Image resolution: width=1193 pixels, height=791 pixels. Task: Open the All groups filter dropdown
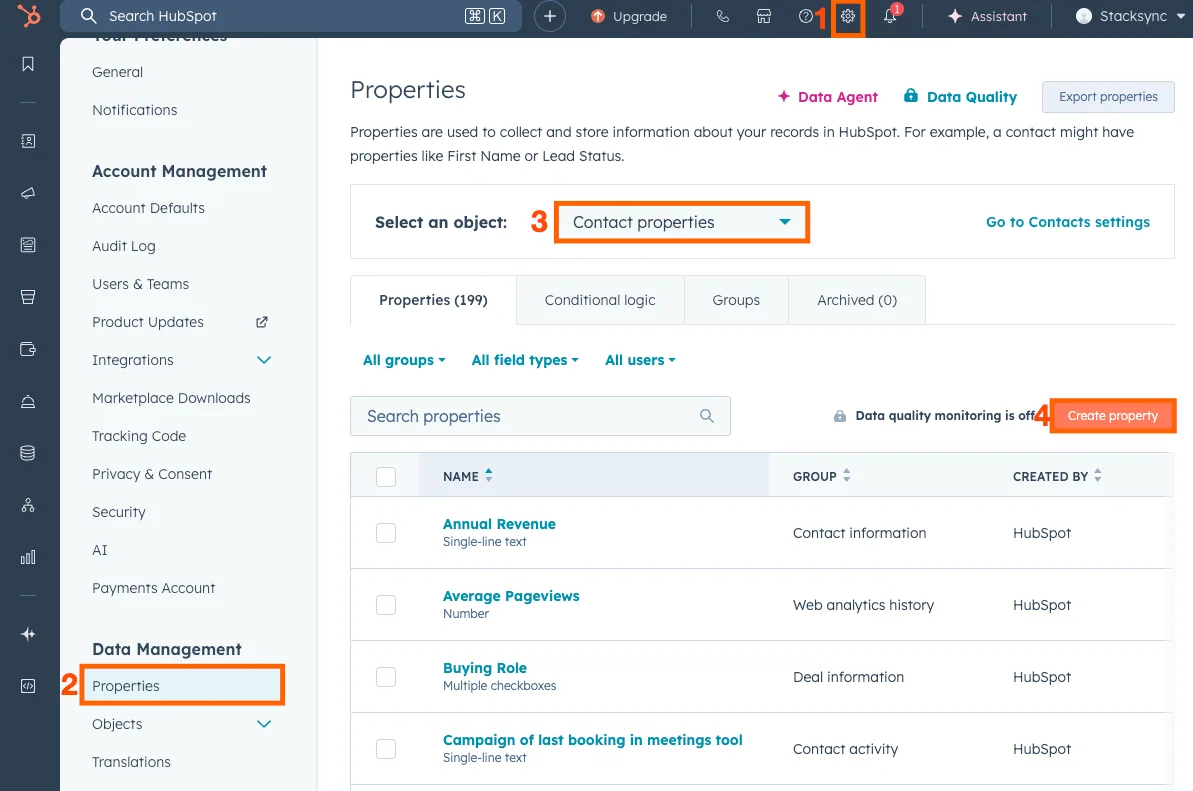(x=404, y=360)
